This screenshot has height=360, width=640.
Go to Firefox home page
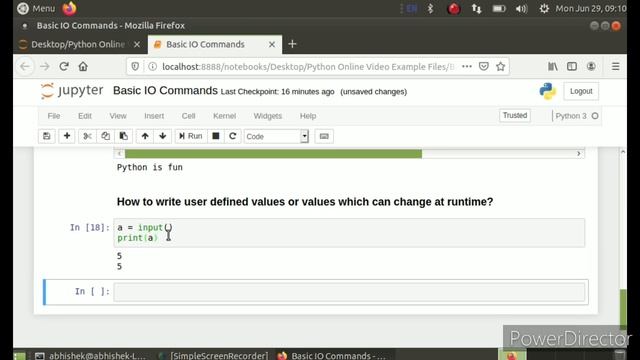[83, 67]
